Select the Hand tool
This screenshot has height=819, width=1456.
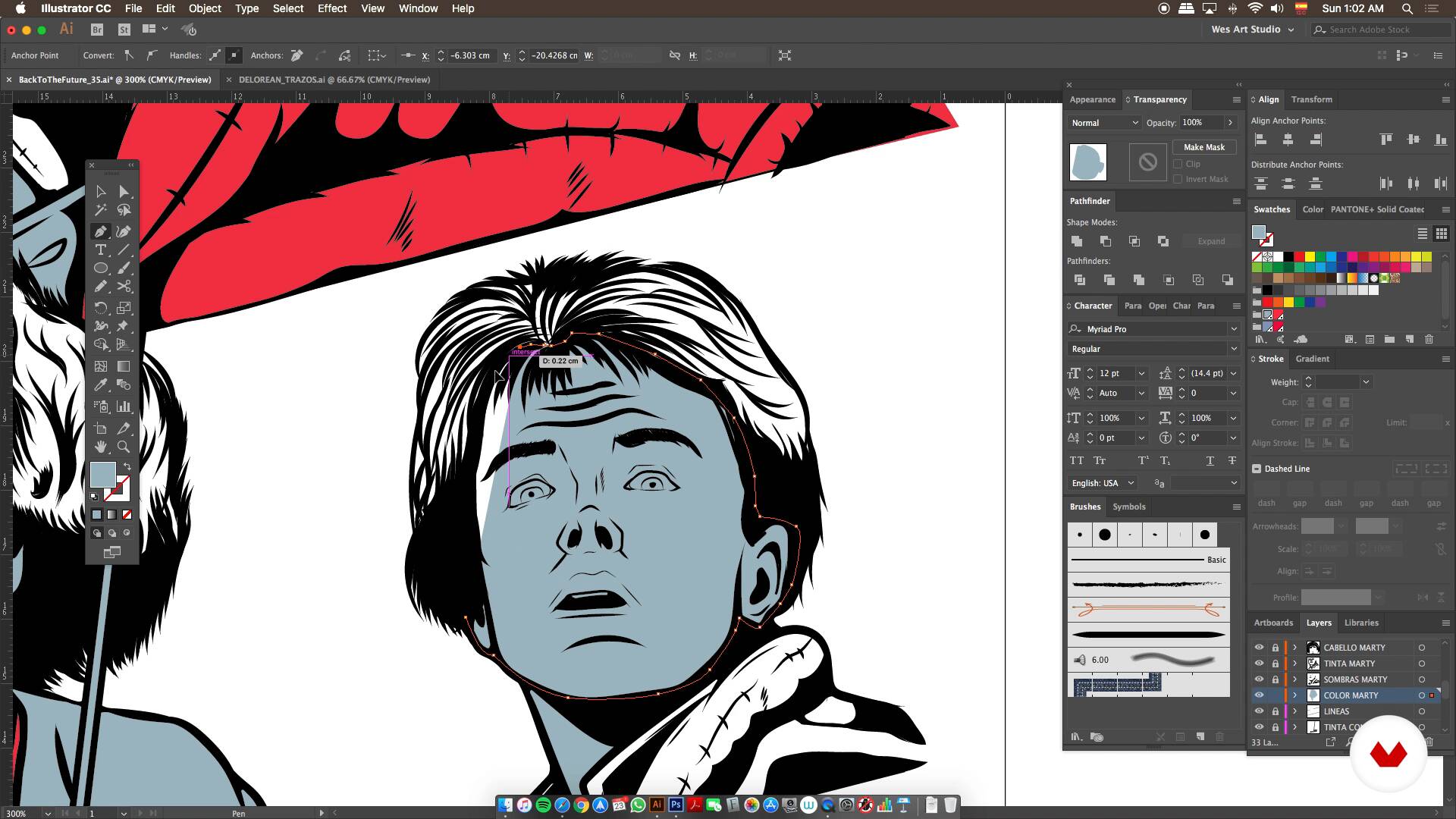coord(101,447)
